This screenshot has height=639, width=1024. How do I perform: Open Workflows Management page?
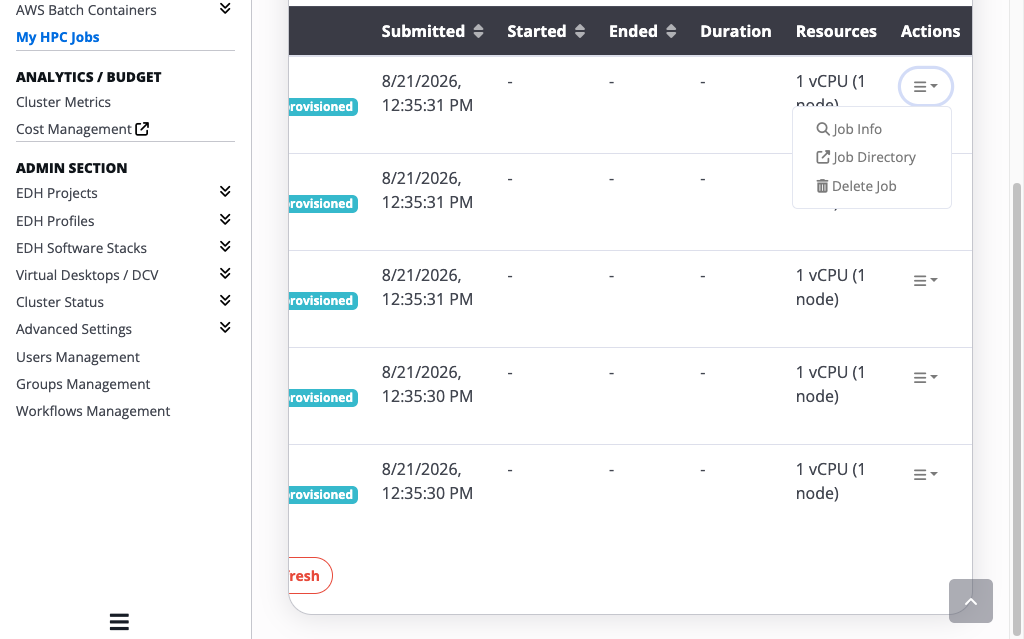point(93,411)
